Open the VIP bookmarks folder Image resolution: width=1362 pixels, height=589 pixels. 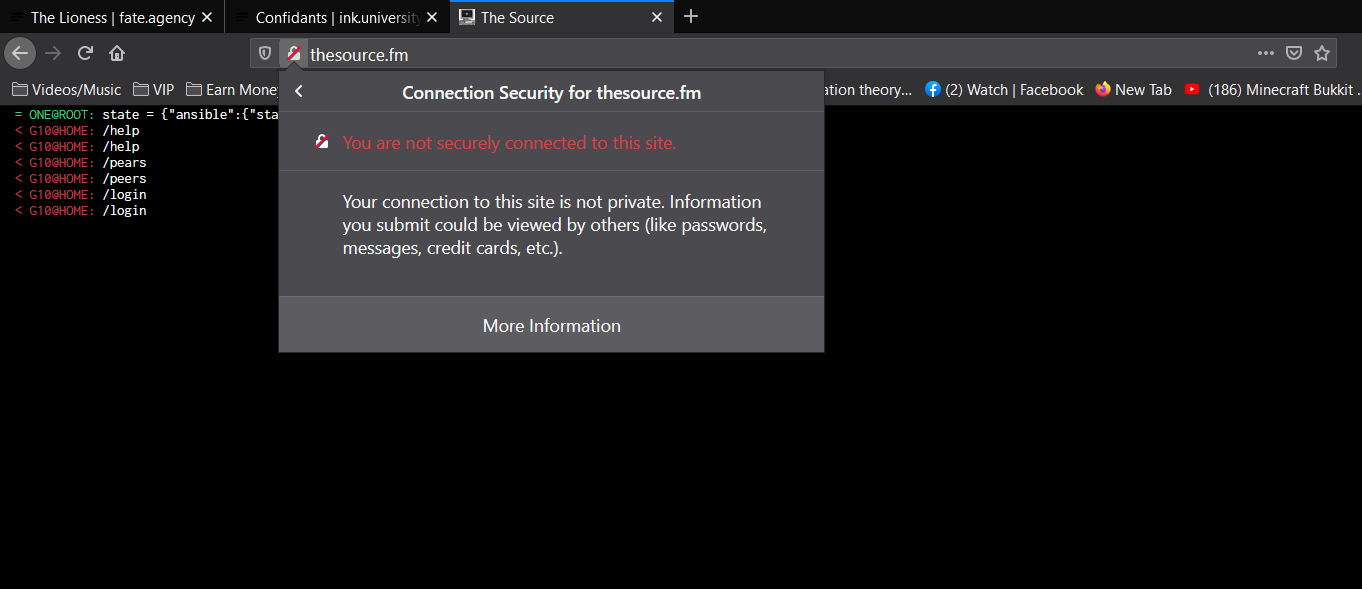tap(154, 89)
